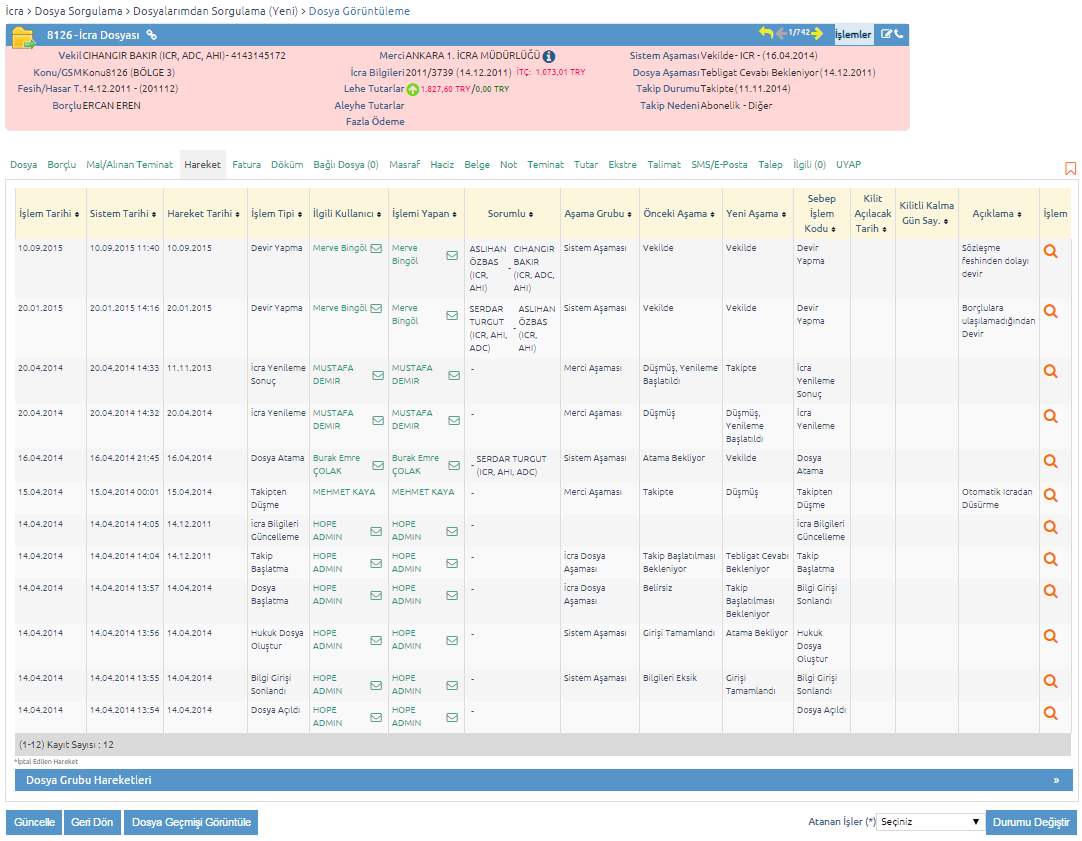Image resolution: width=1082 pixels, height=841 pixels.
Task: Switch to the Haciz tab
Action: (x=442, y=165)
